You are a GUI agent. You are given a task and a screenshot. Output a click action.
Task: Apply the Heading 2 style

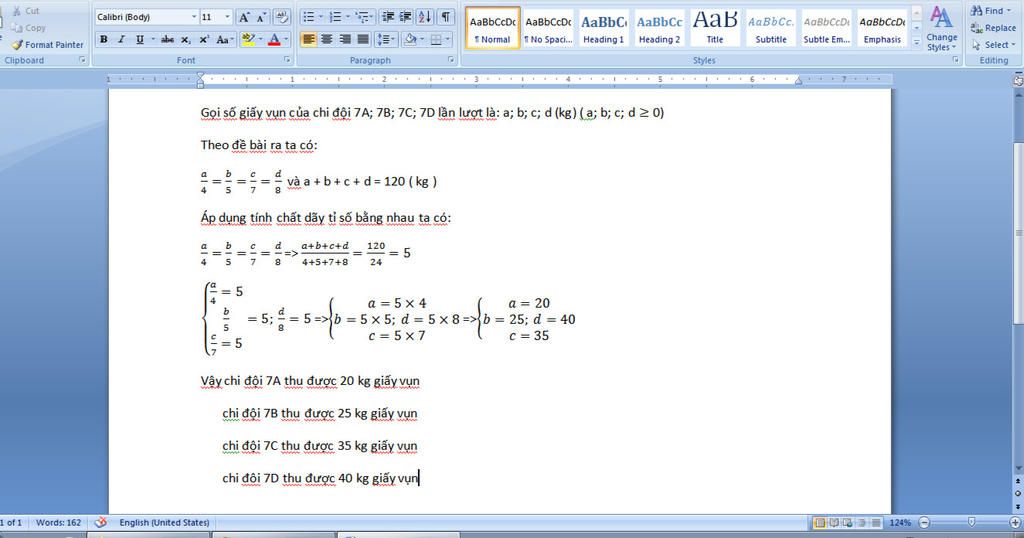pyautogui.click(x=660, y=27)
